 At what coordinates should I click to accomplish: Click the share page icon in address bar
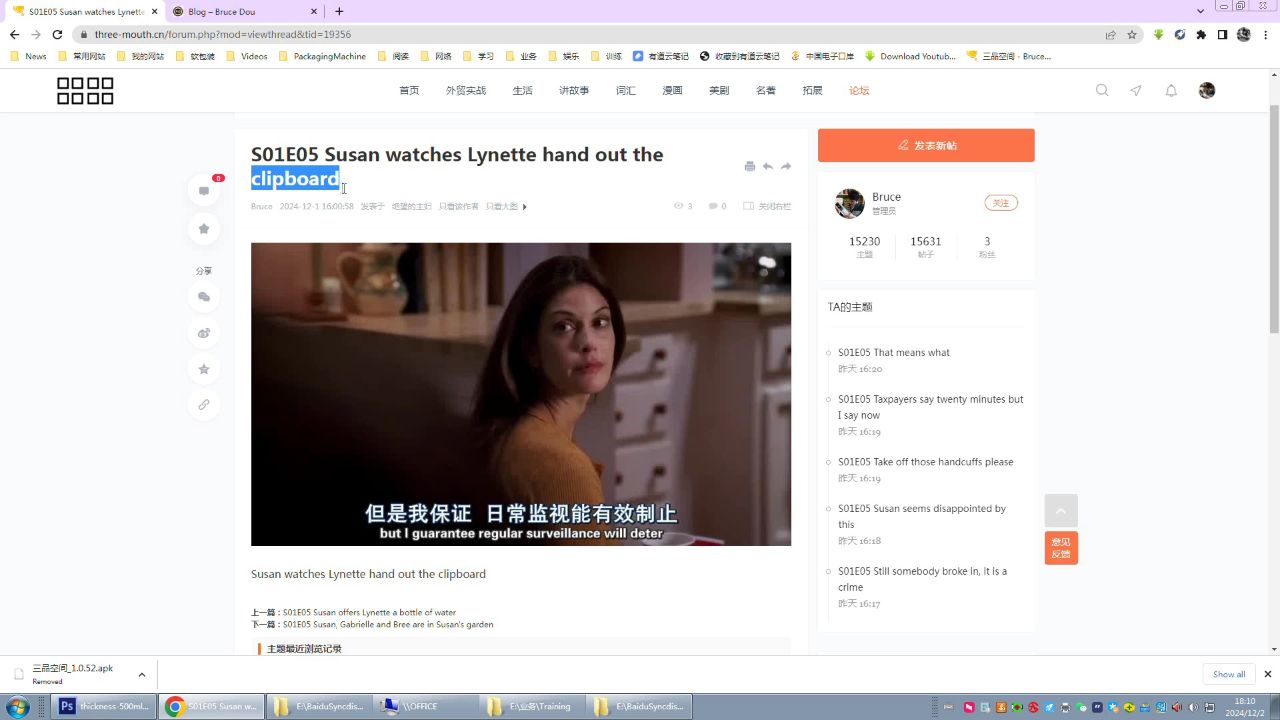click(x=1110, y=34)
